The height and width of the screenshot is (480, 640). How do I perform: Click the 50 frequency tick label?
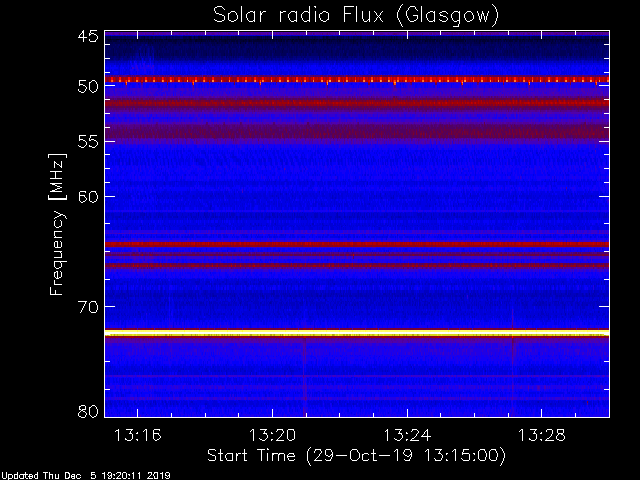pyautogui.click(x=88, y=87)
